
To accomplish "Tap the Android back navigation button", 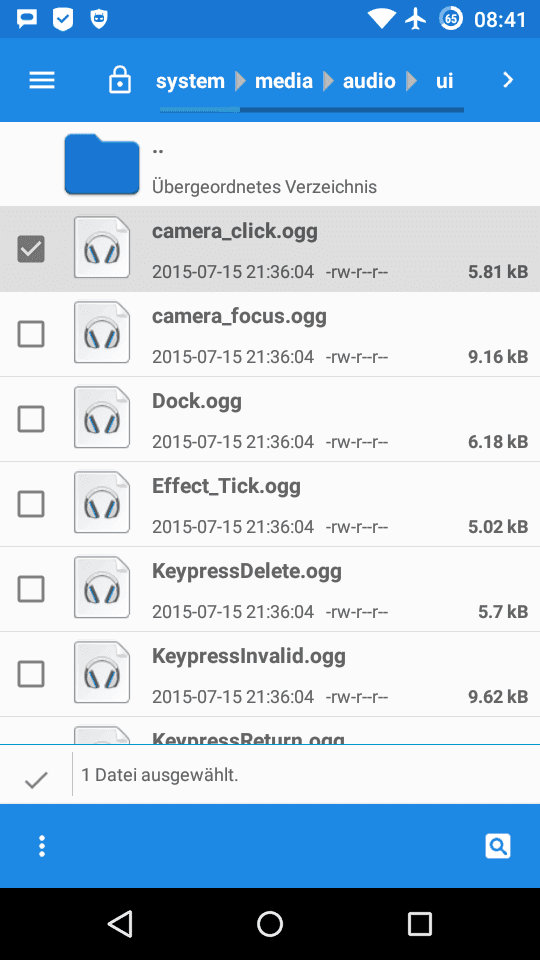I will coord(120,923).
